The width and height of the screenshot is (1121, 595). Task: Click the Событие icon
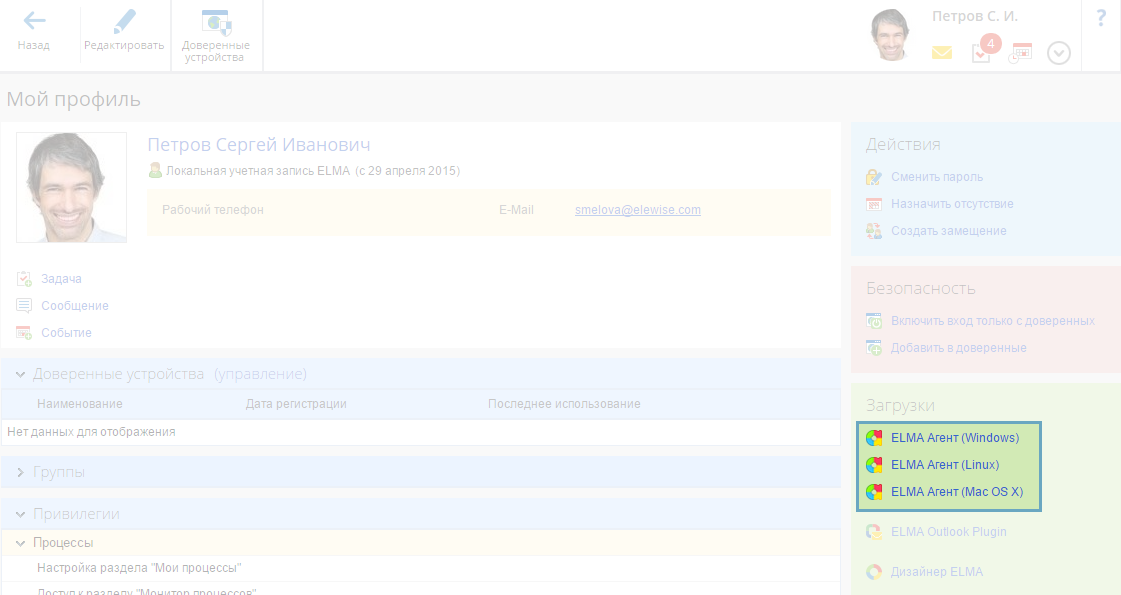point(24,333)
